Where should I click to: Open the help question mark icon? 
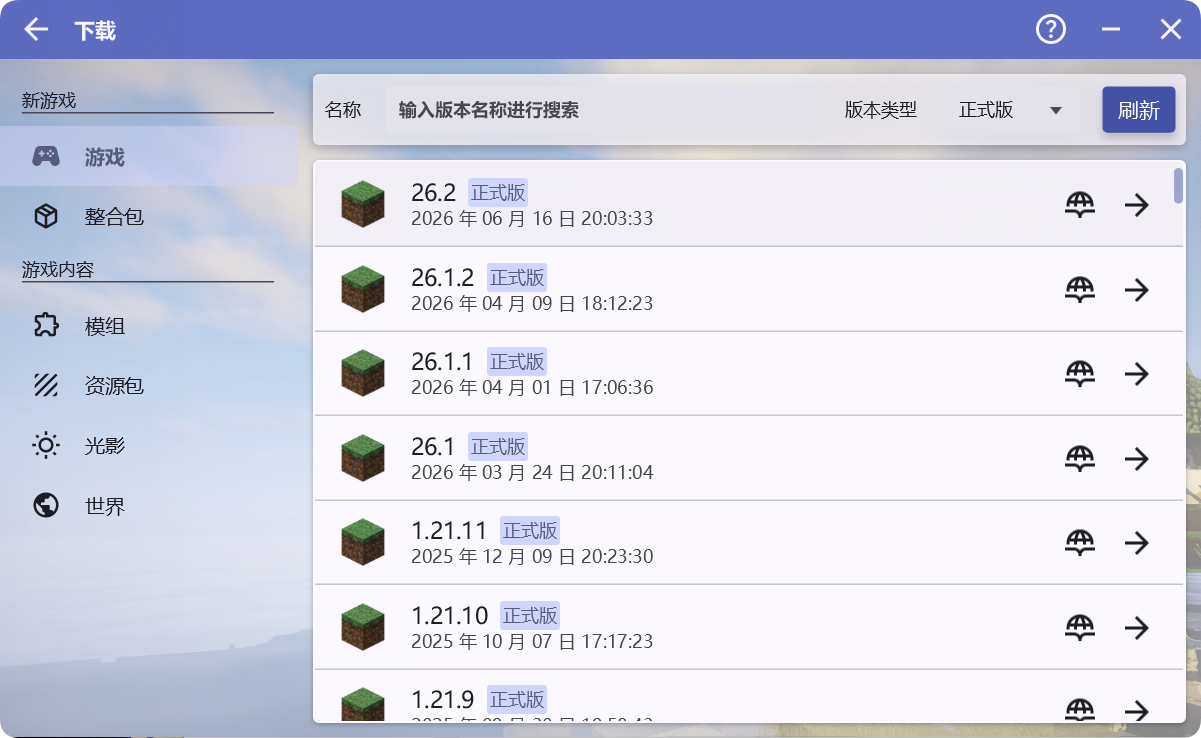click(x=1051, y=29)
